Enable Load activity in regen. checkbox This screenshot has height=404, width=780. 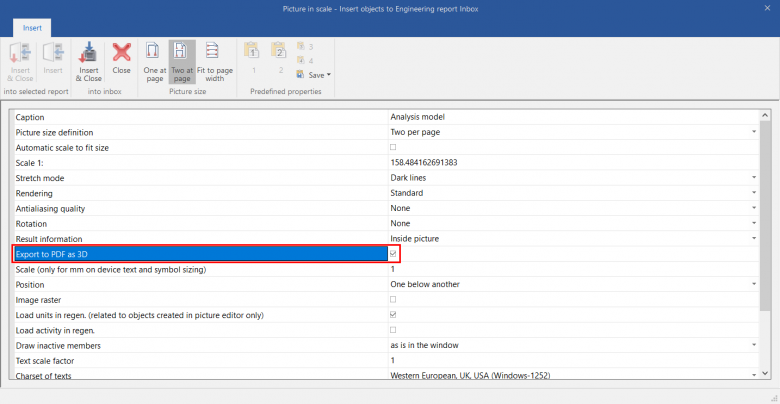pyautogui.click(x=393, y=330)
